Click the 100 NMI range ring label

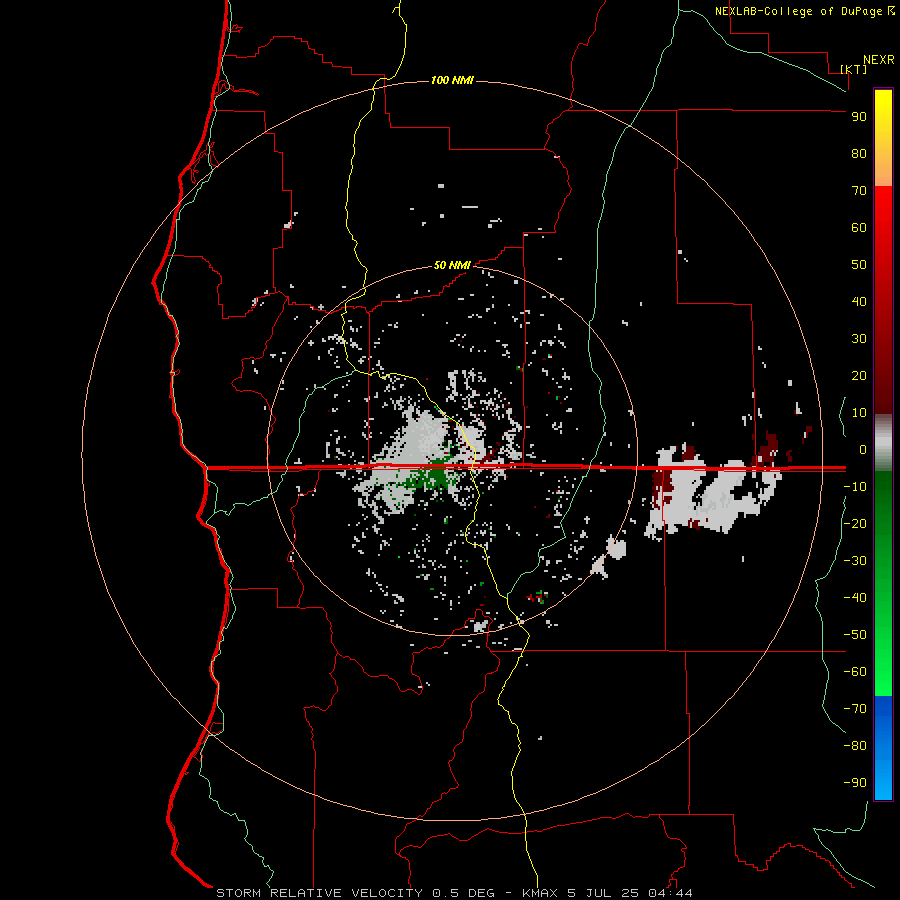click(452, 80)
